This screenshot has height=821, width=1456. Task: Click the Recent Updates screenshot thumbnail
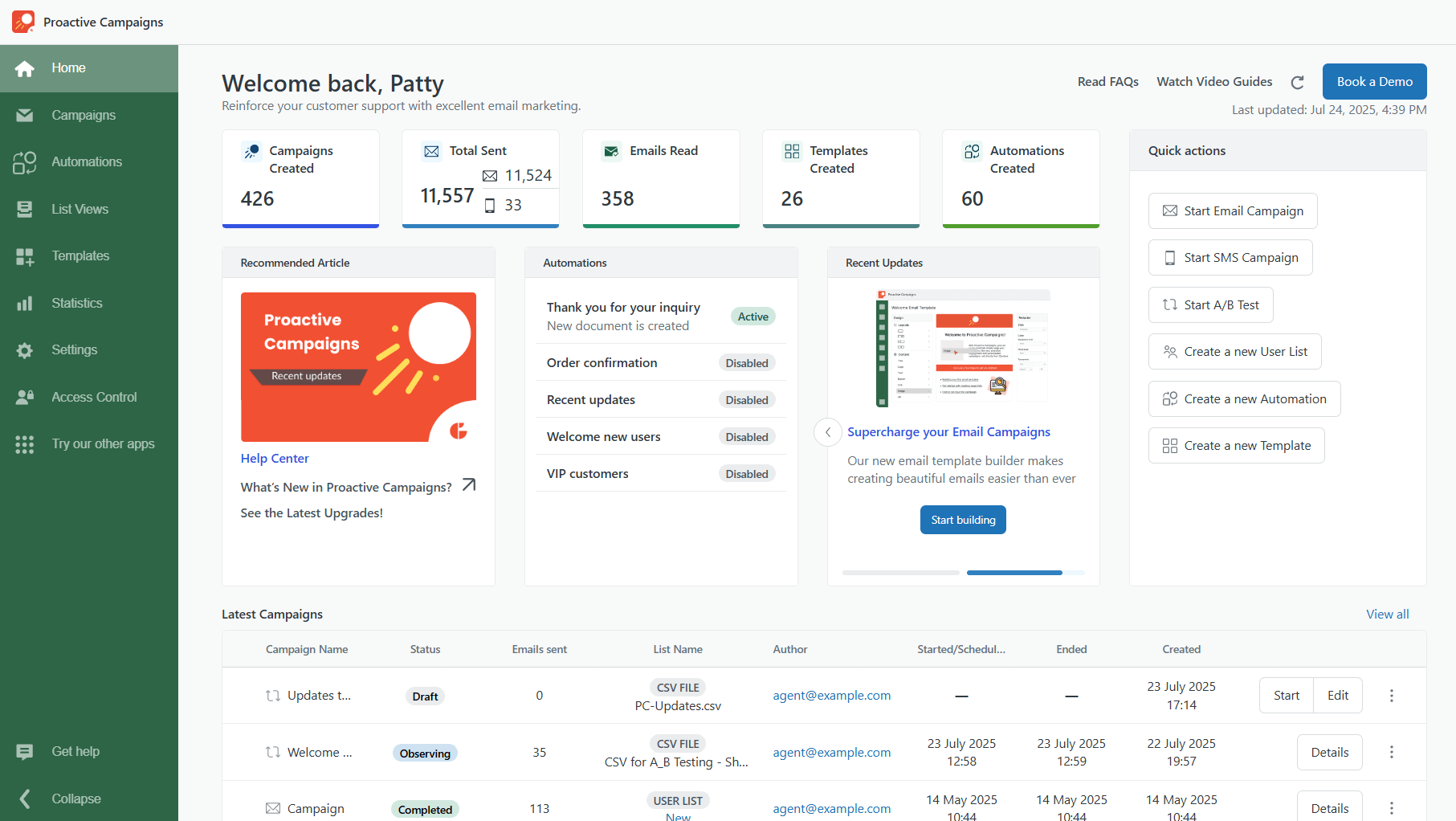(963, 348)
